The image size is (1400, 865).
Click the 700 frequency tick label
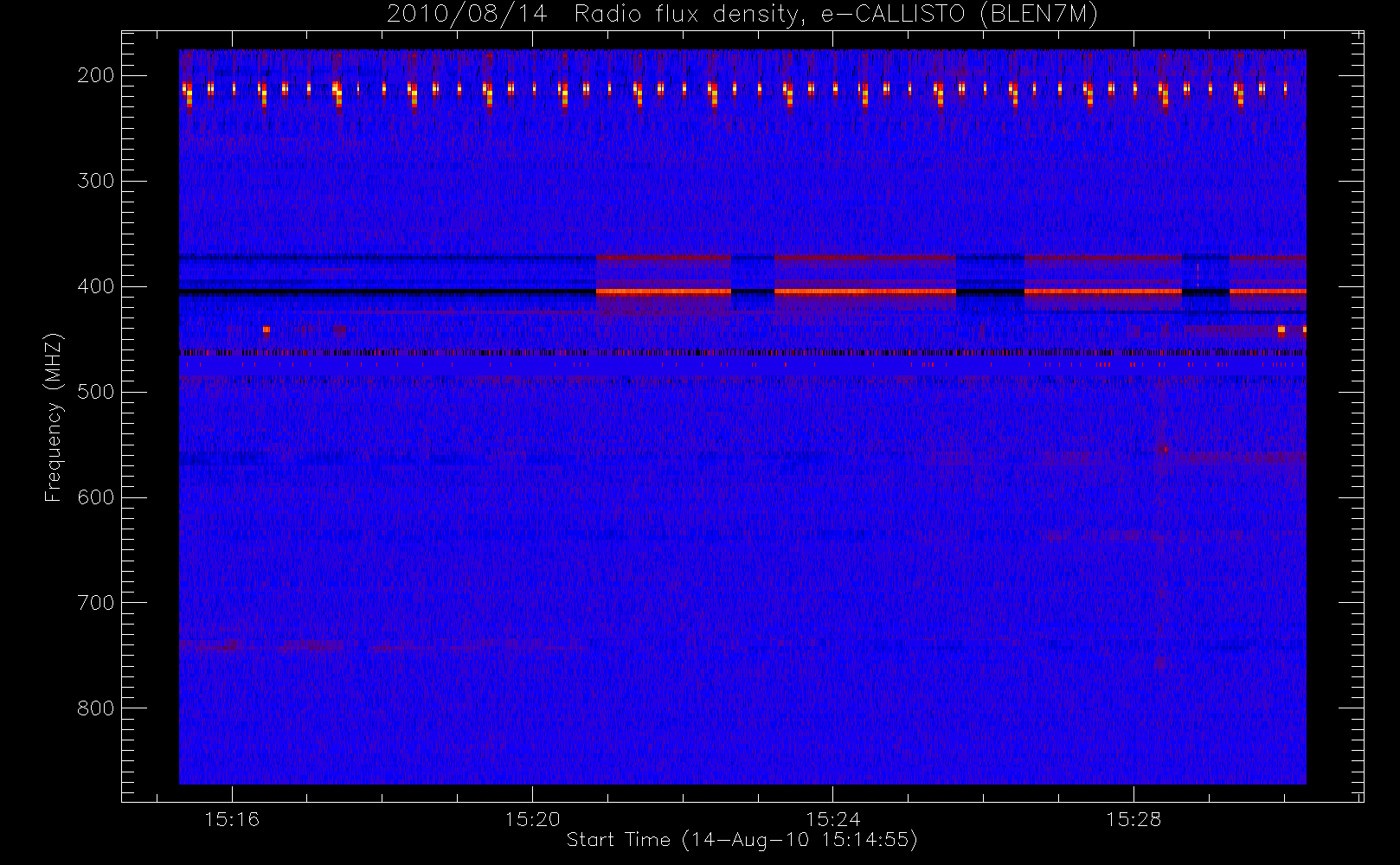[x=96, y=603]
